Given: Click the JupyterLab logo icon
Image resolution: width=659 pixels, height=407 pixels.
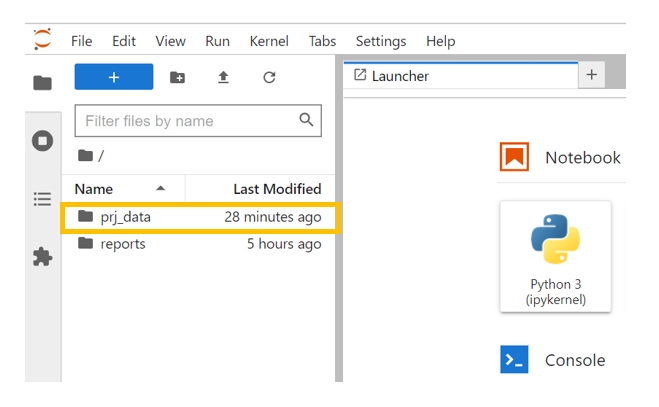Looking at the screenshot, I should click(42, 40).
